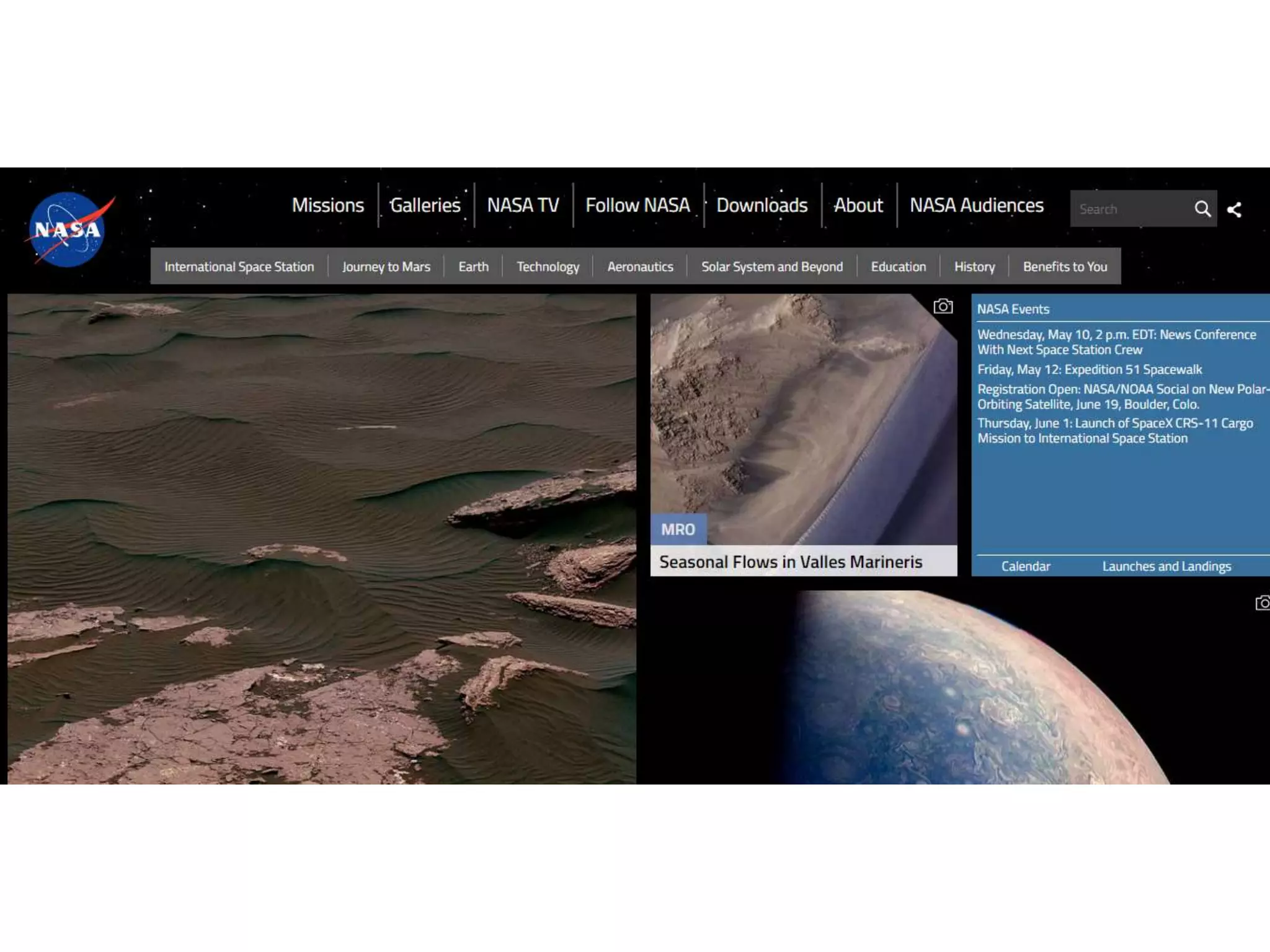Open the Missions menu
This screenshot has height=952, width=1270.
327,205
